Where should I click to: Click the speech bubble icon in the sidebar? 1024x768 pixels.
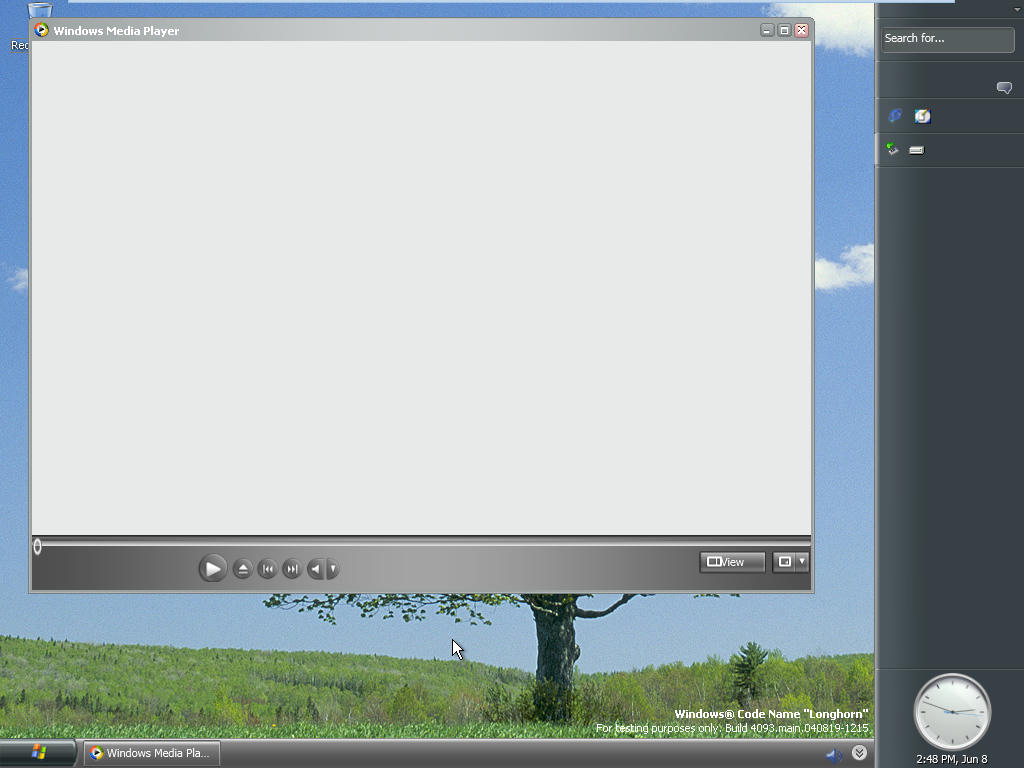pos(1004,88)
